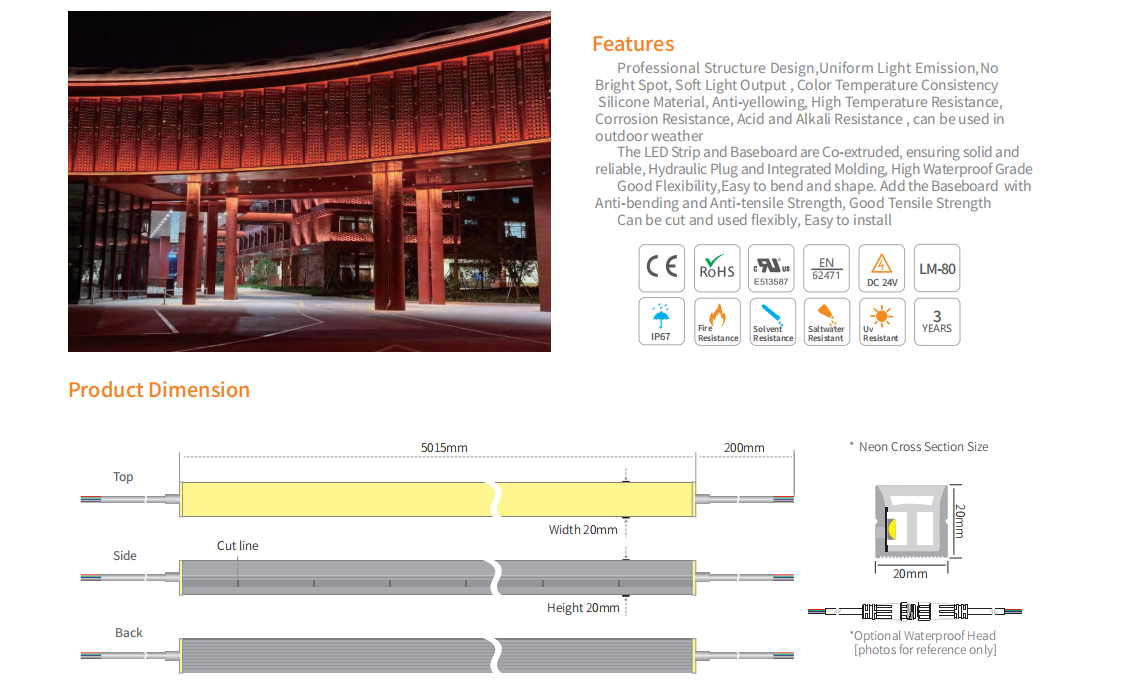Click the 5015mm length dimension label
Viewport: 1145px width, 699px height.
click(444, 448)
